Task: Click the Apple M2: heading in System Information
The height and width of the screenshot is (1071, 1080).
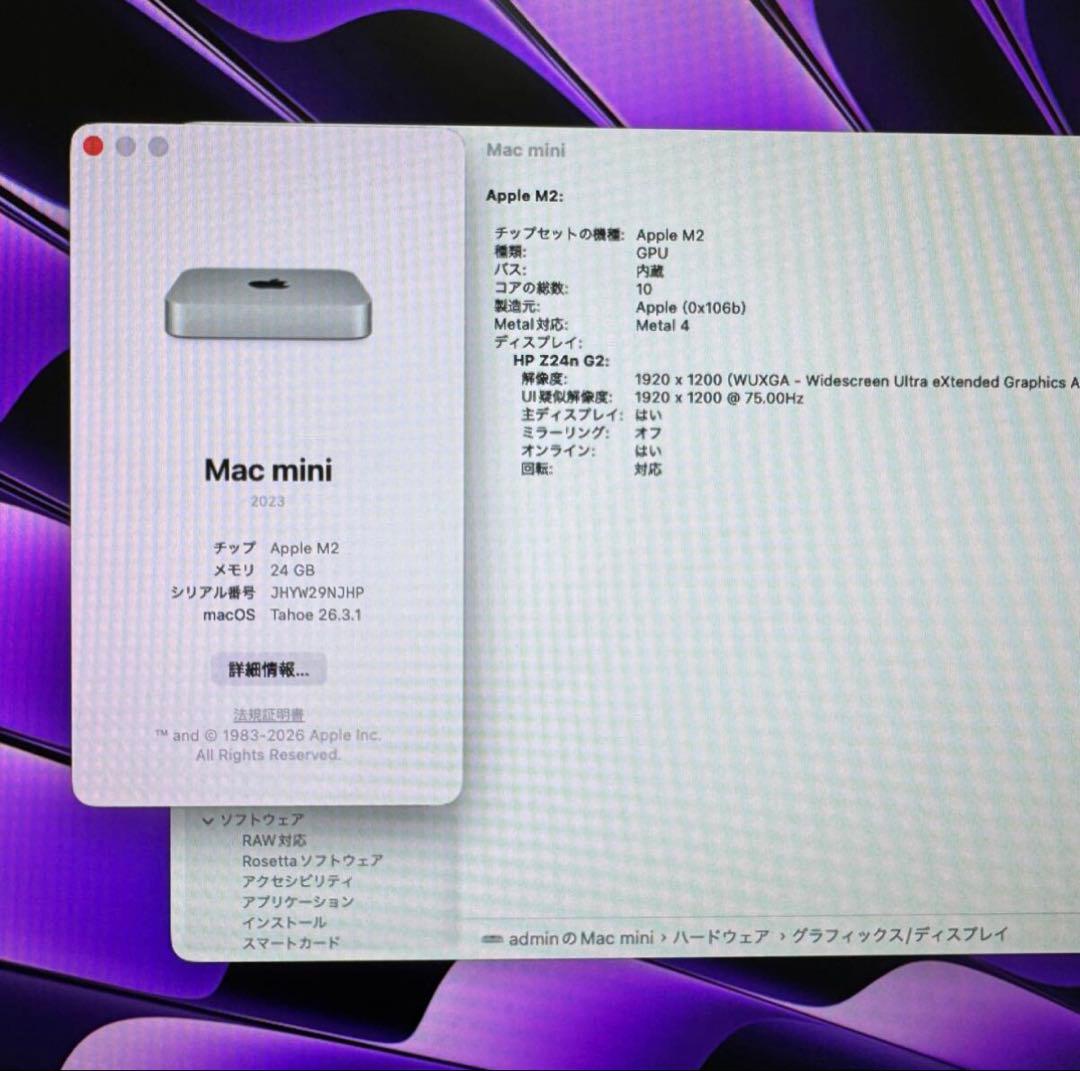Action: 524,196
